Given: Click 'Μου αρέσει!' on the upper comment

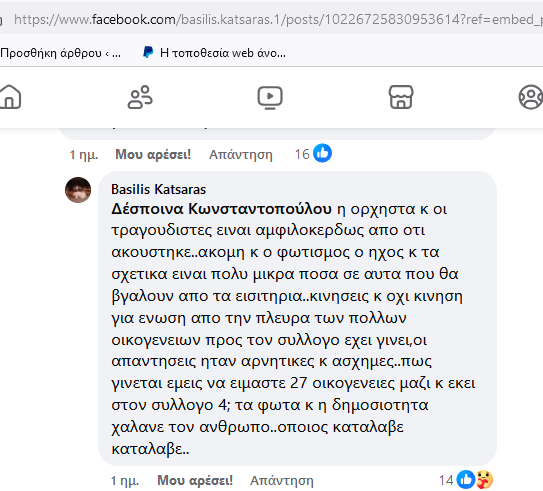Looking at the screenshot, I should (x=153, y=154).
